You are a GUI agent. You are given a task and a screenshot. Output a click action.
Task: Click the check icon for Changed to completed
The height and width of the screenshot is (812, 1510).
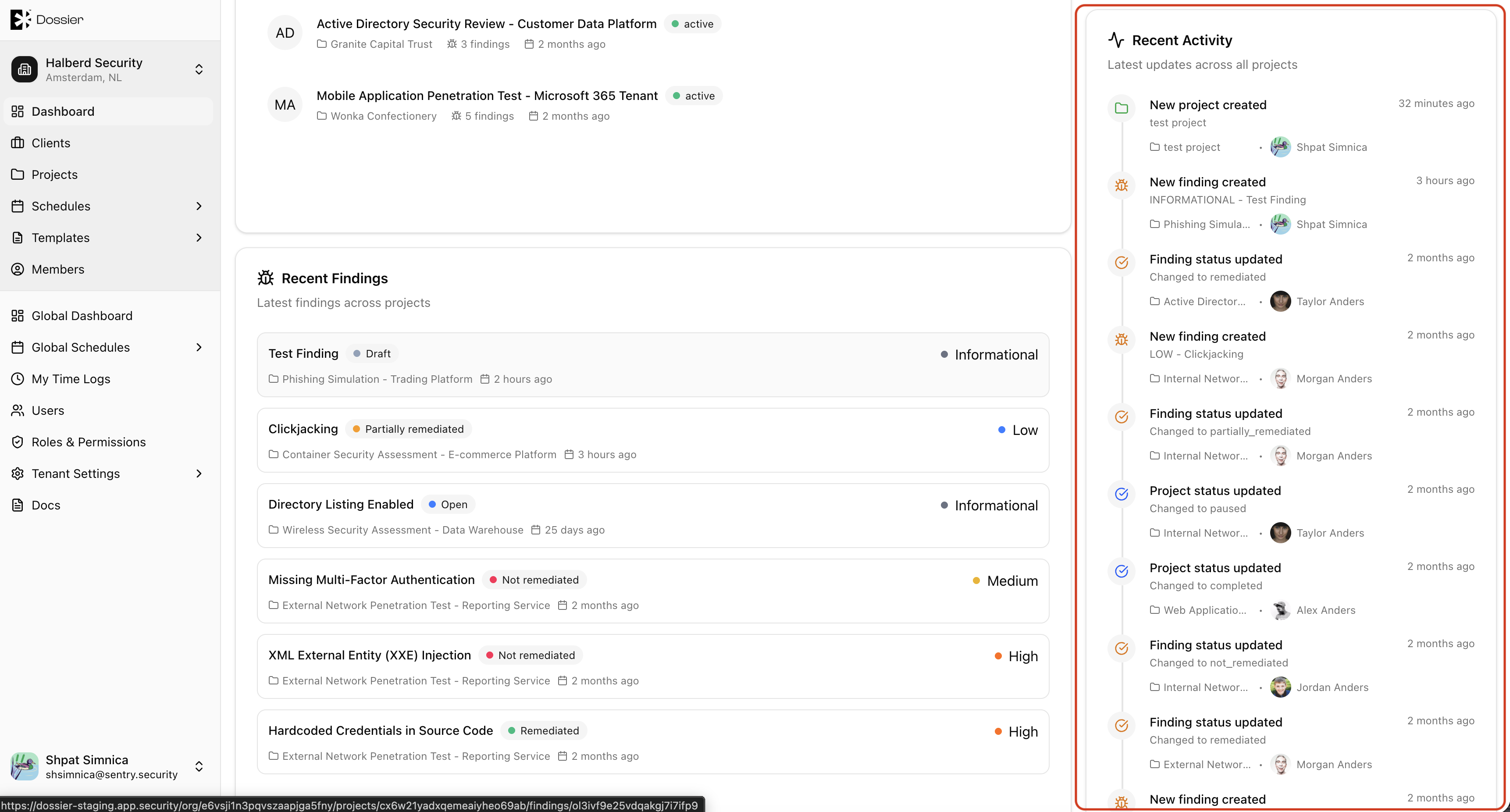(1122, 571)
